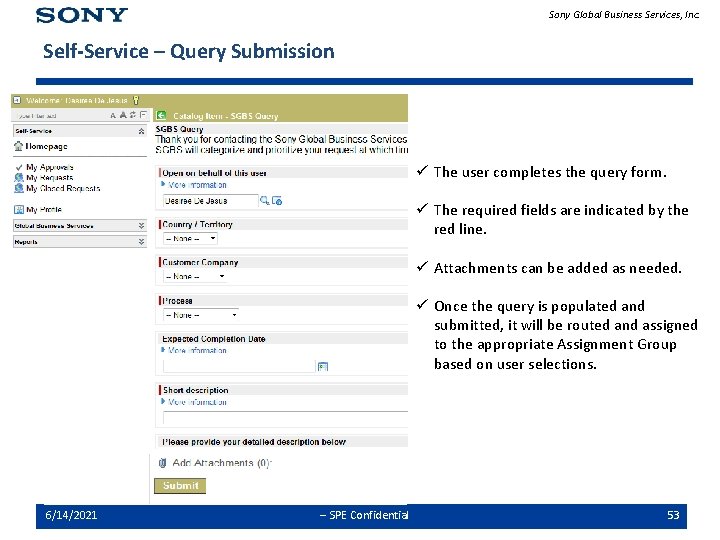Collapse the navigator with the top-left toggle icon
720x540 pixels.
pyautogui.click(x=17, y=100)
